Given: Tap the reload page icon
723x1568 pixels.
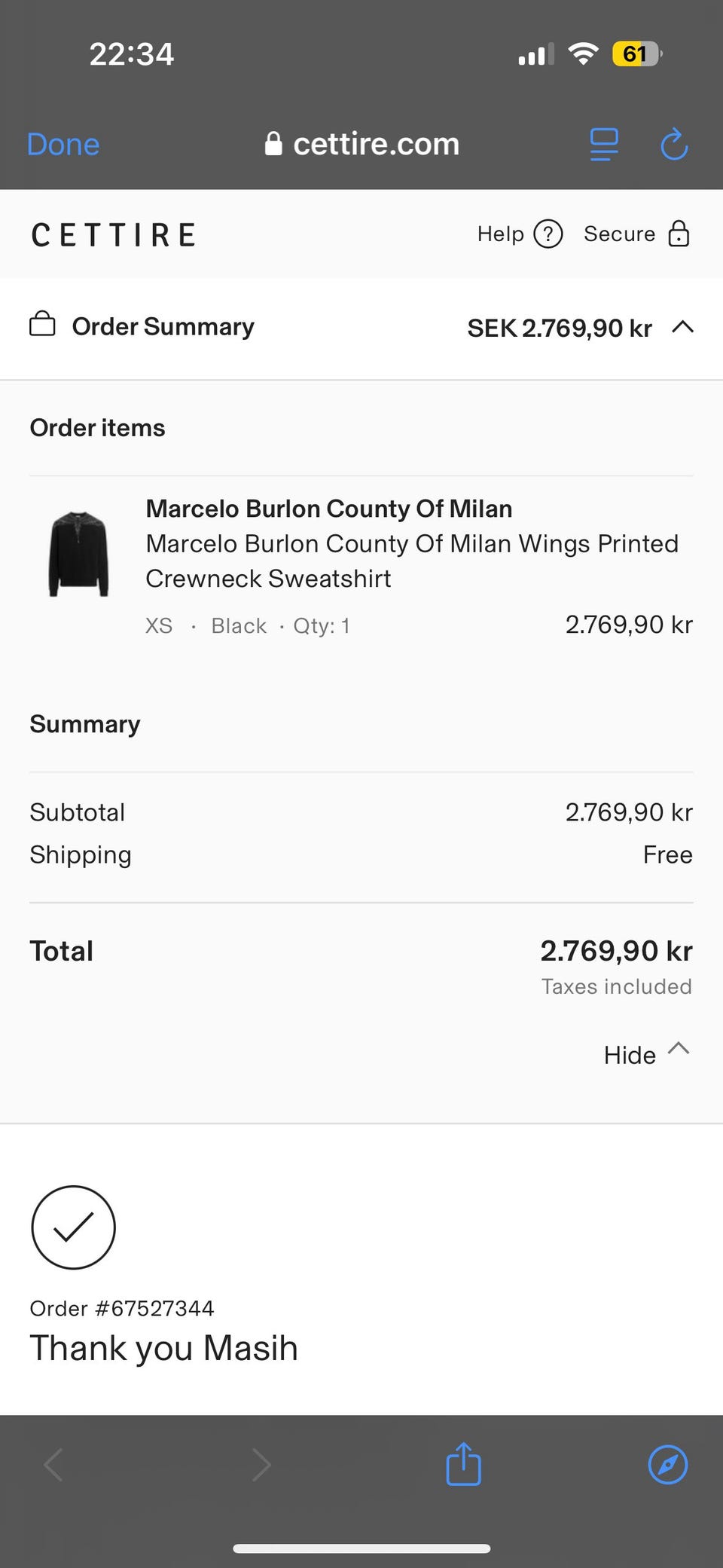Looking at the screenshot, I should [674, 144].
